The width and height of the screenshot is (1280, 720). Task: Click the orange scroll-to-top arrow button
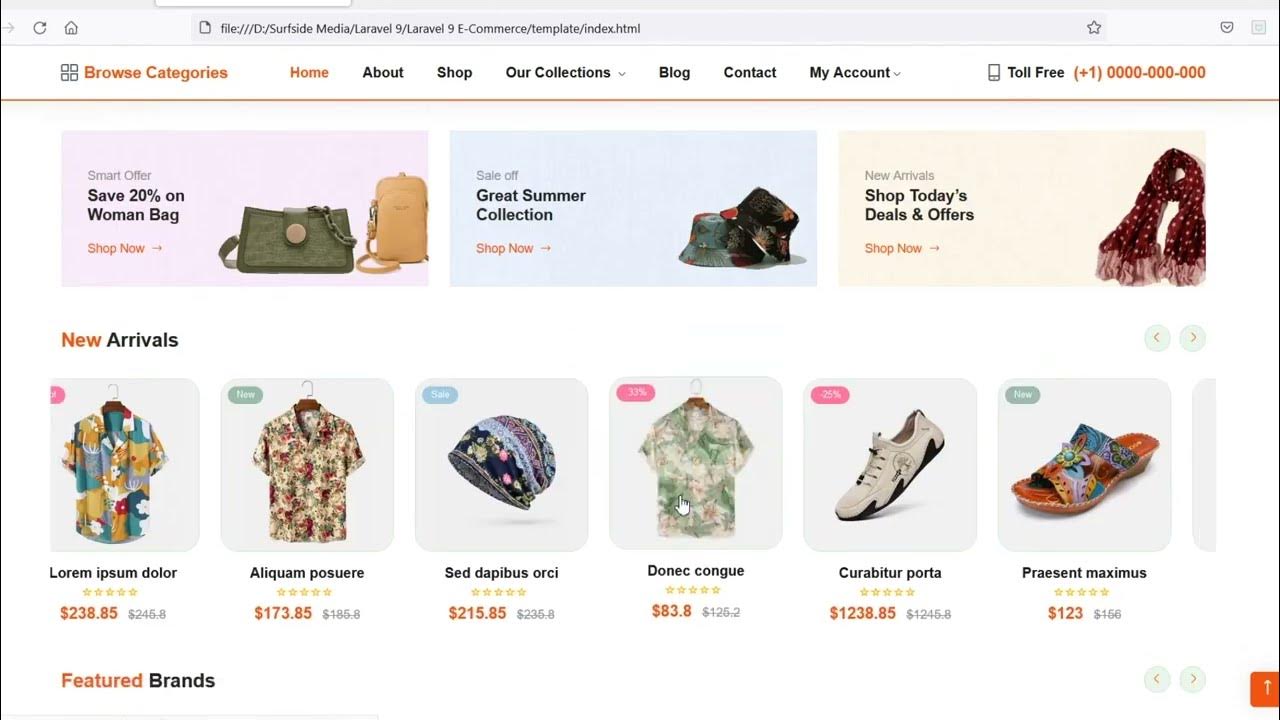click(1266, 689)
